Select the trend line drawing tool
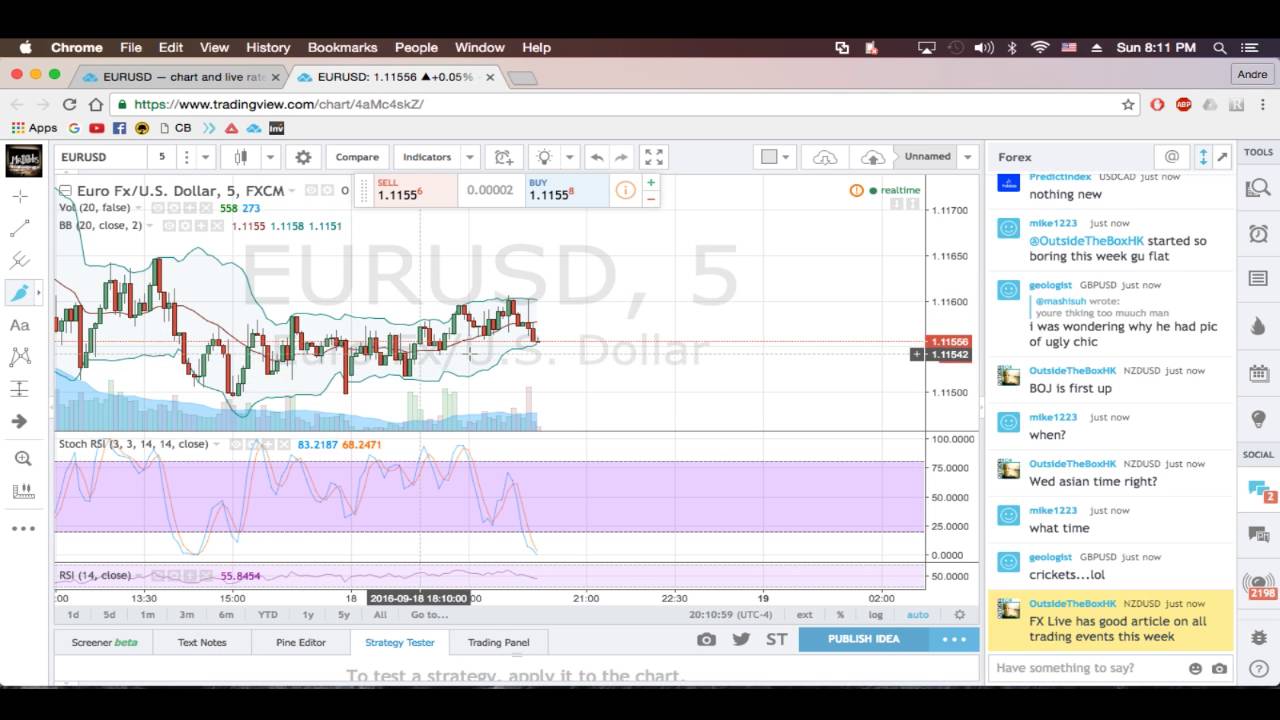 pyautogui.click(x=20, y=229)
